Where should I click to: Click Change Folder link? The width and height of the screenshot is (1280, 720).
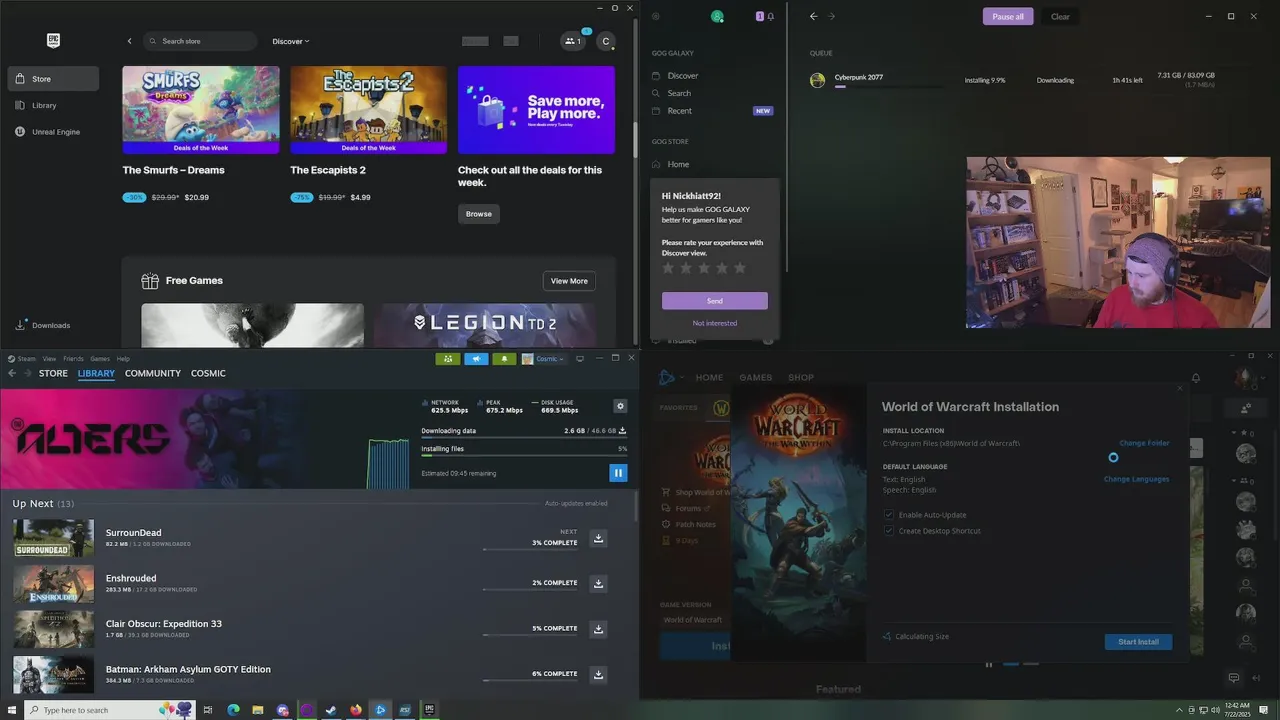pyautogui.click(x=1144, y=443)
